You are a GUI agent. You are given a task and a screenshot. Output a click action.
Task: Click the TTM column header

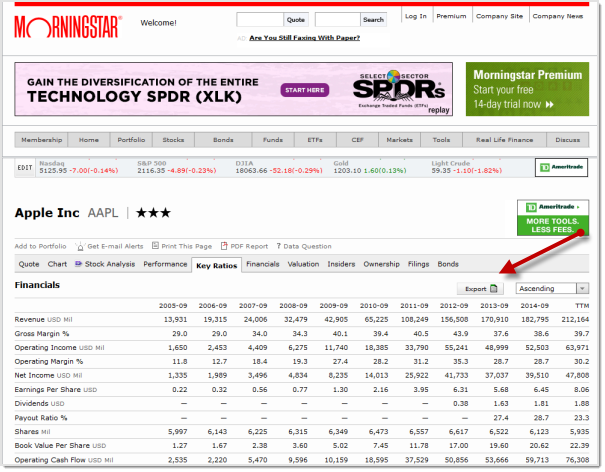point(582,306)
